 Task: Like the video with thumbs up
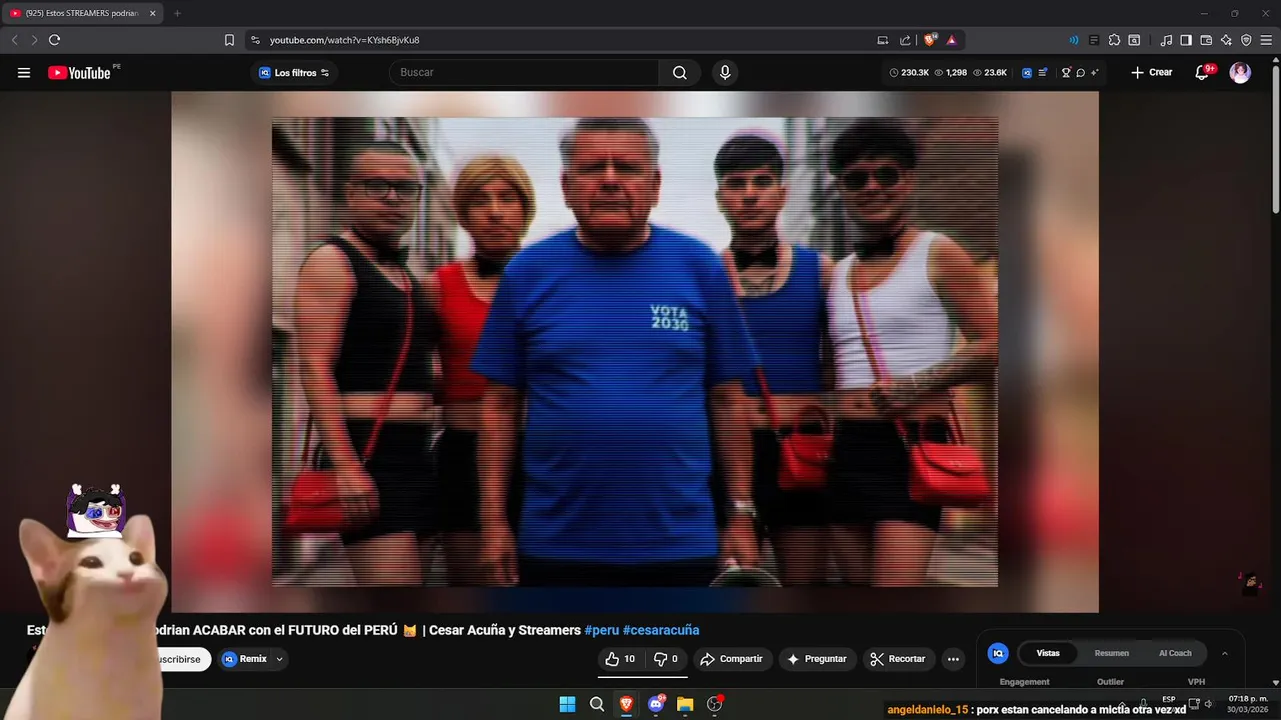point(620,659)
